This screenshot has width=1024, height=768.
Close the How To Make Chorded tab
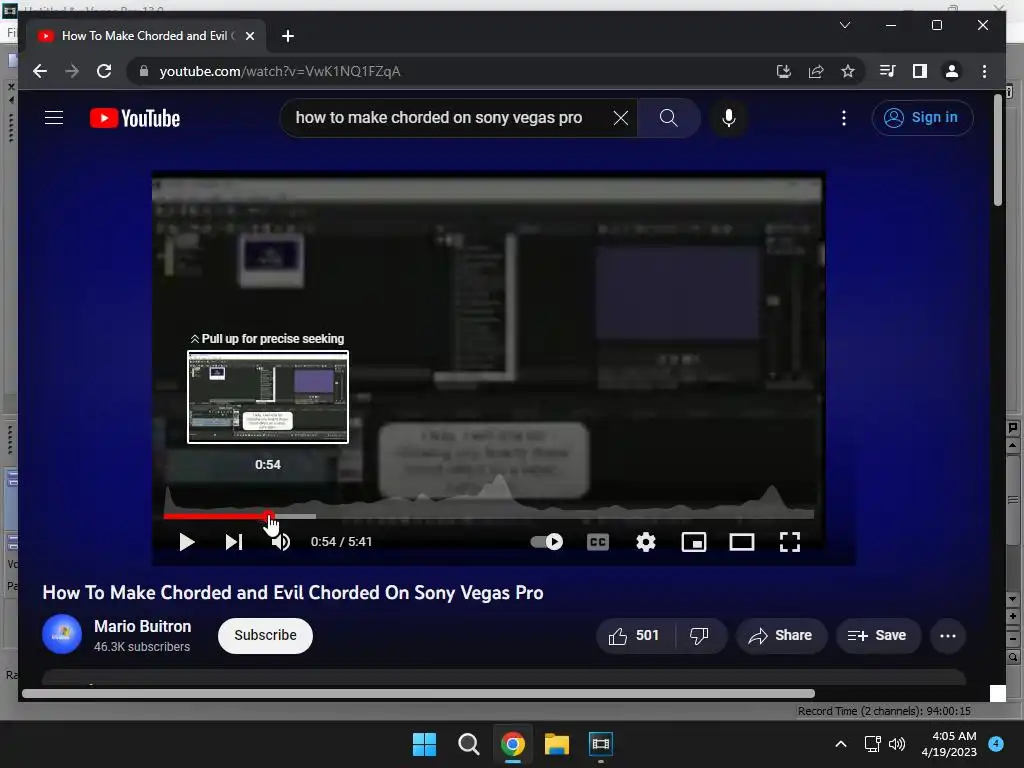(249, 36)
